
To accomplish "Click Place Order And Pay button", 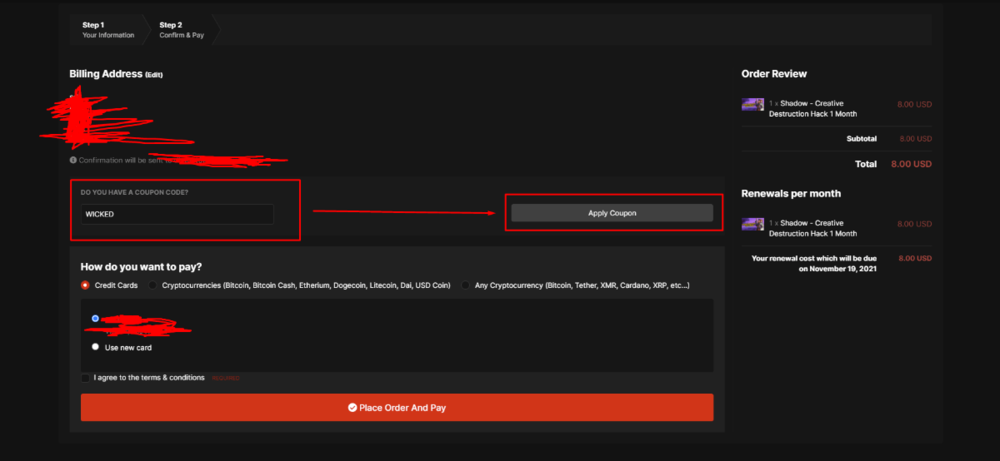I will pyautogui.click(x=397, y=407).
